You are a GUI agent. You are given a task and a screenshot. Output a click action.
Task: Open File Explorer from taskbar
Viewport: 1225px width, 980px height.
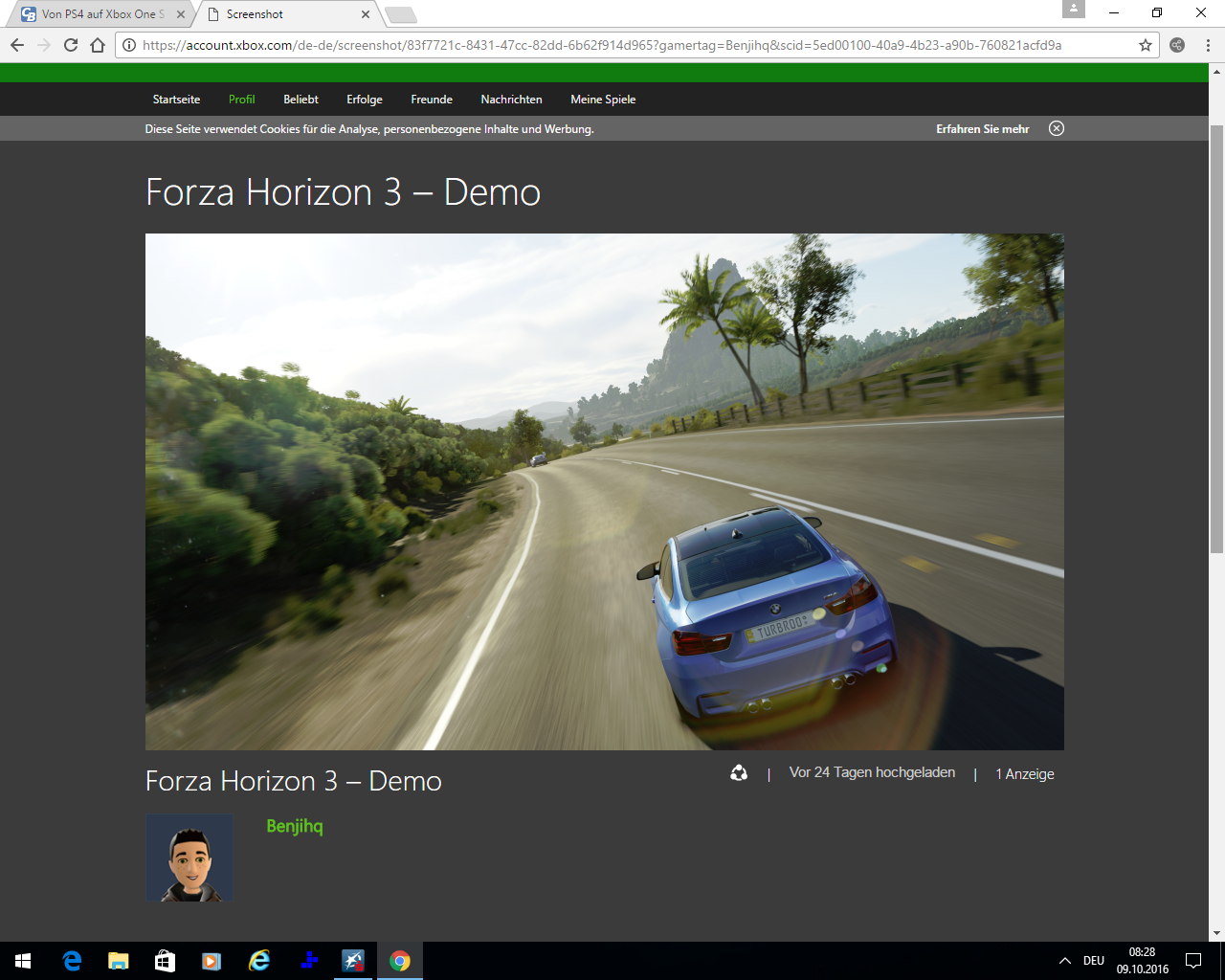pyautogui.click(x=119, y=961)
